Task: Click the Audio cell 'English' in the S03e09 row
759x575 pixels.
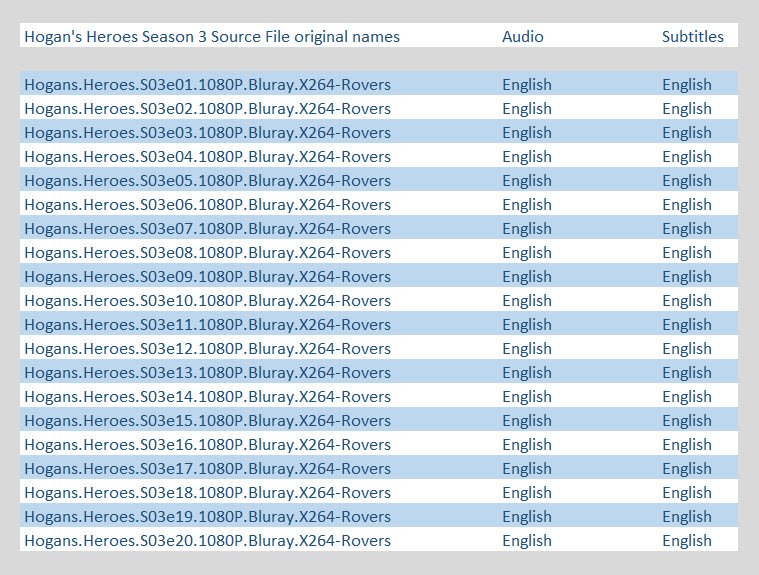Action: (527, 277)
